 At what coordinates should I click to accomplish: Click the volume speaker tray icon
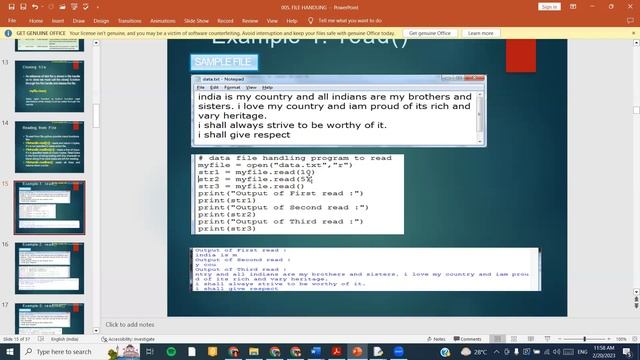click(556, 351)
